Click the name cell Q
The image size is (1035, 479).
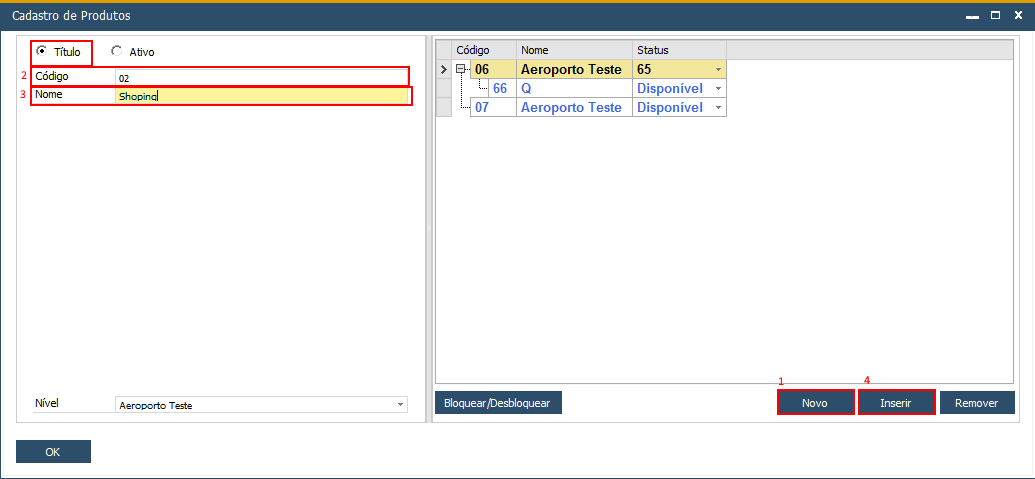(574, 88)
